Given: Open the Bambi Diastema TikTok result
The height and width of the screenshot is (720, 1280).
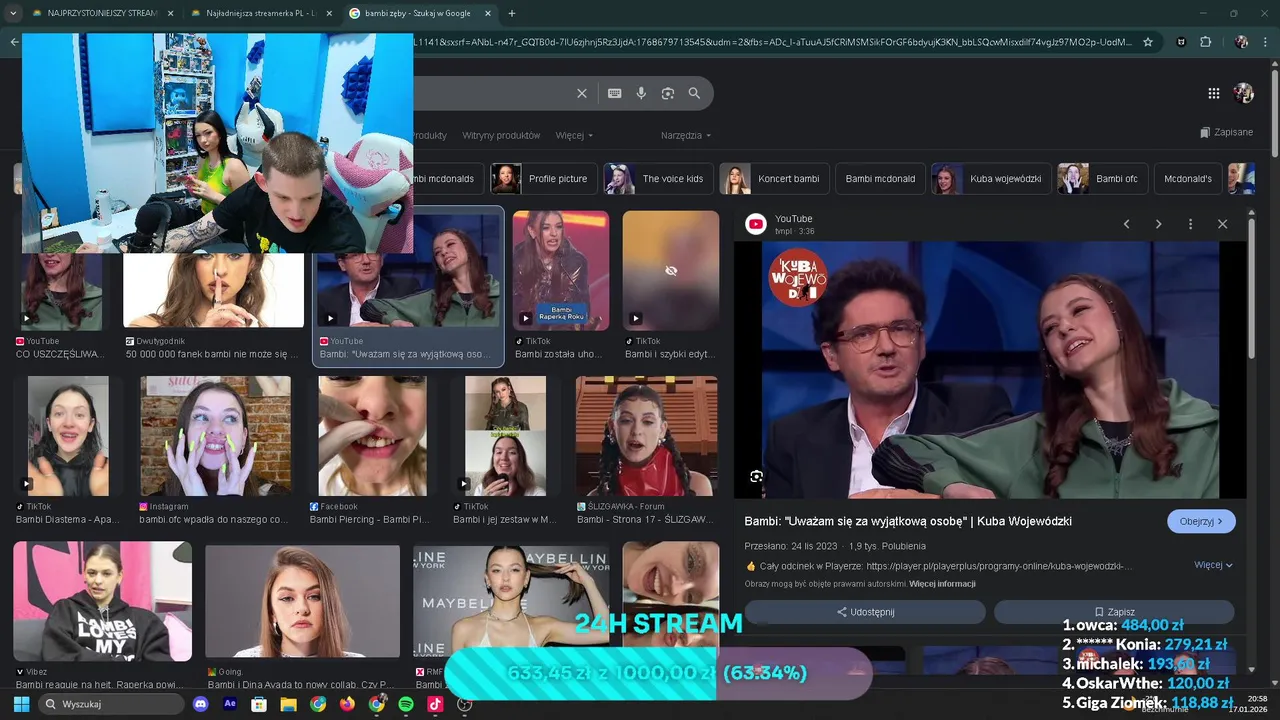Looking at the screenshot, I should (x=68, y=436).
